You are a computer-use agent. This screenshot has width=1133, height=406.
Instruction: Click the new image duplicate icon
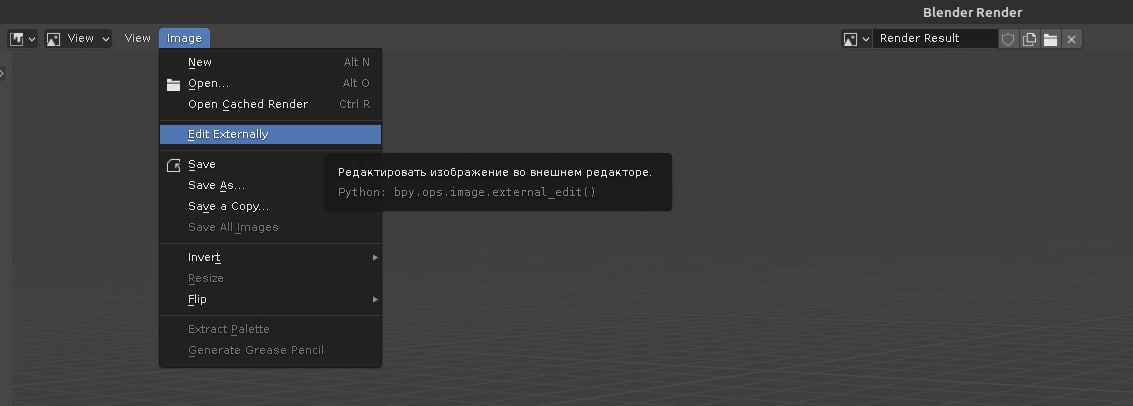point(1029,39)
